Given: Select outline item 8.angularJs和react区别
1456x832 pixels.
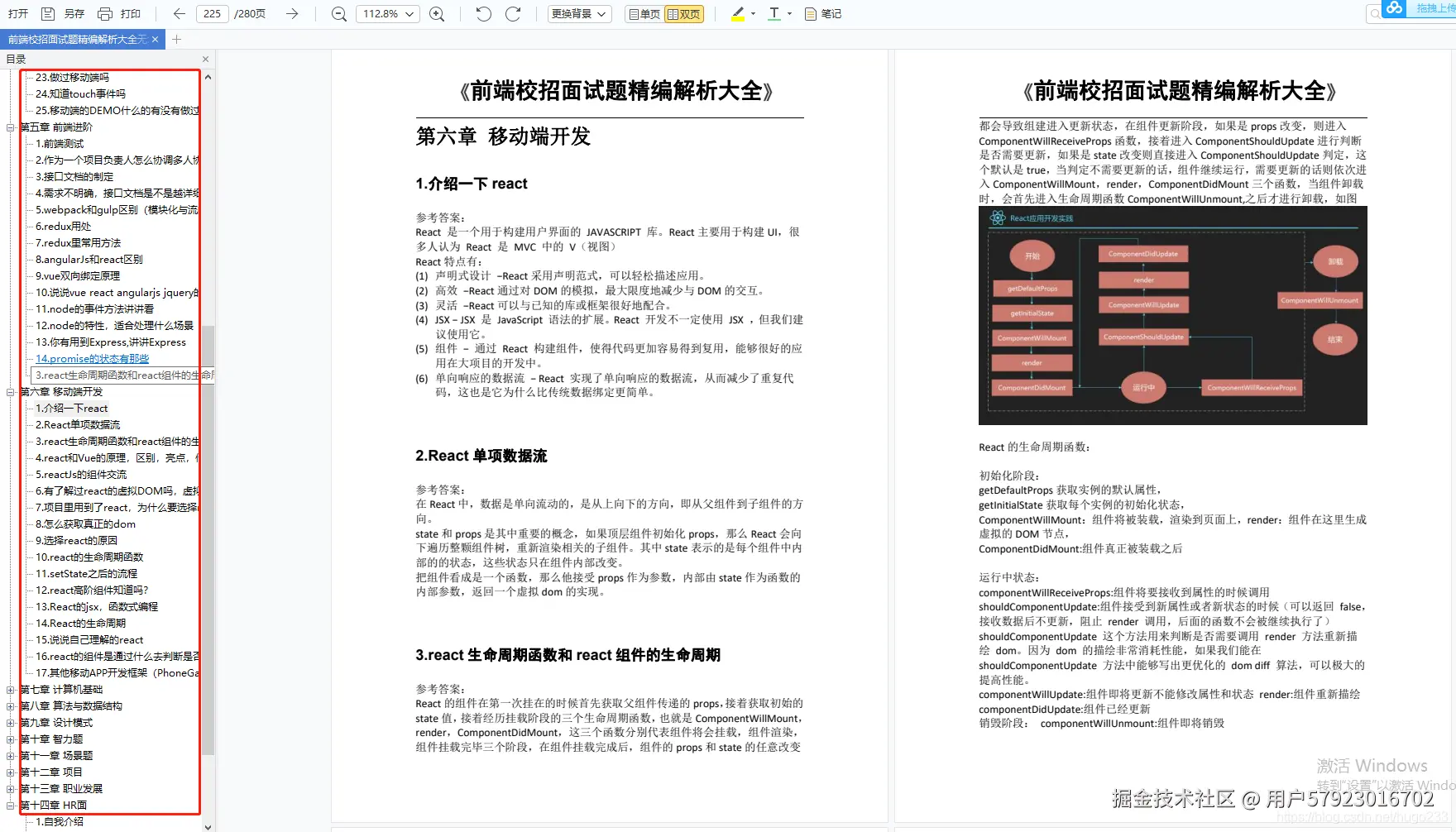Looking at the screenshot, I should click(x=89, y=260).
